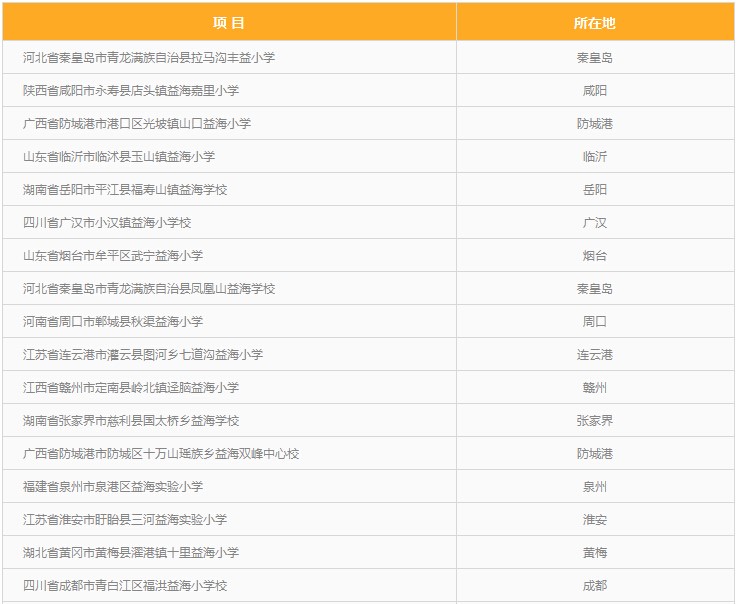Click 防城港 location in 光坡镇山口 row
This screenshot has height=604, width=737.
595,123
